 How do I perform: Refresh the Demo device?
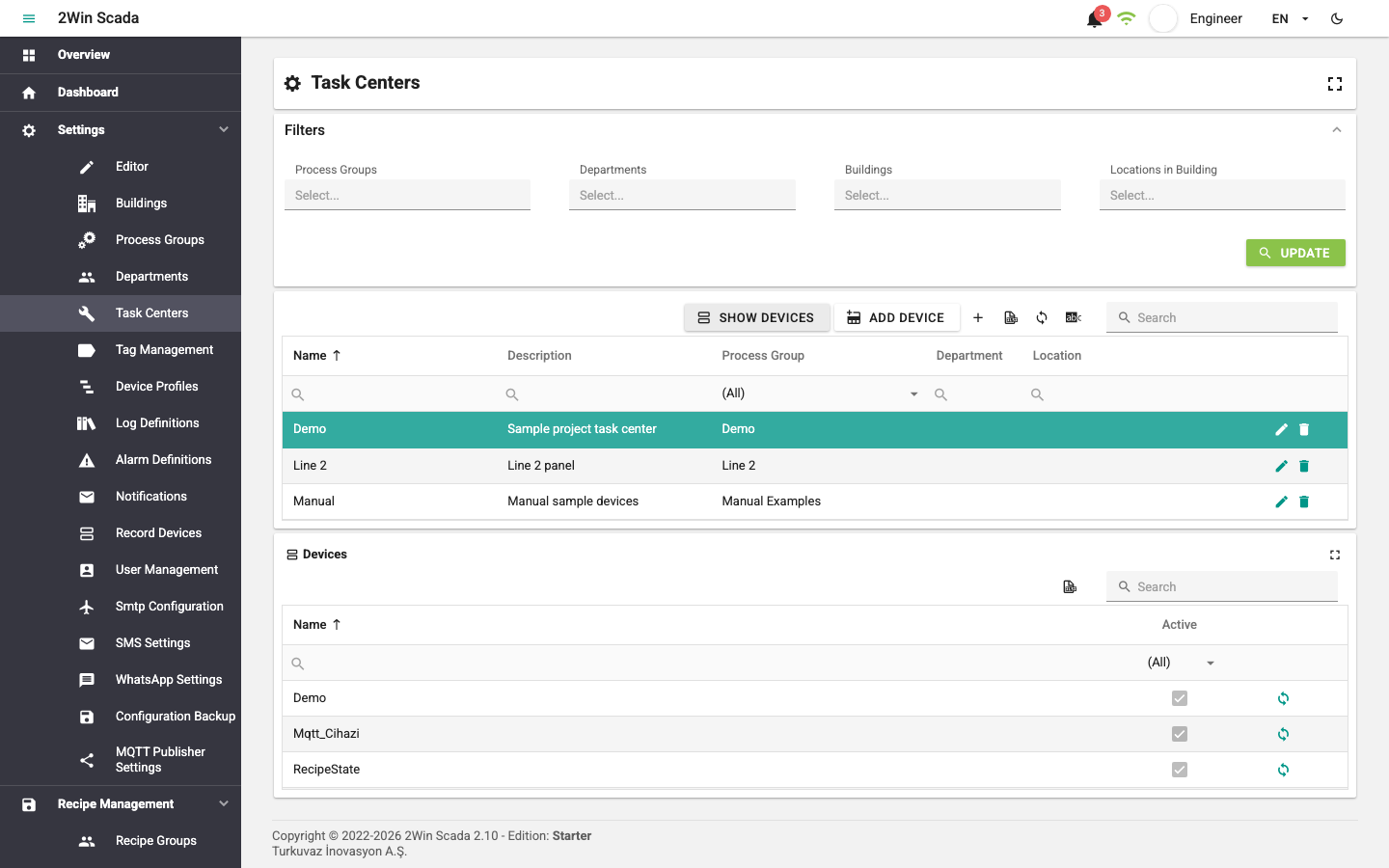[1283, 698]
